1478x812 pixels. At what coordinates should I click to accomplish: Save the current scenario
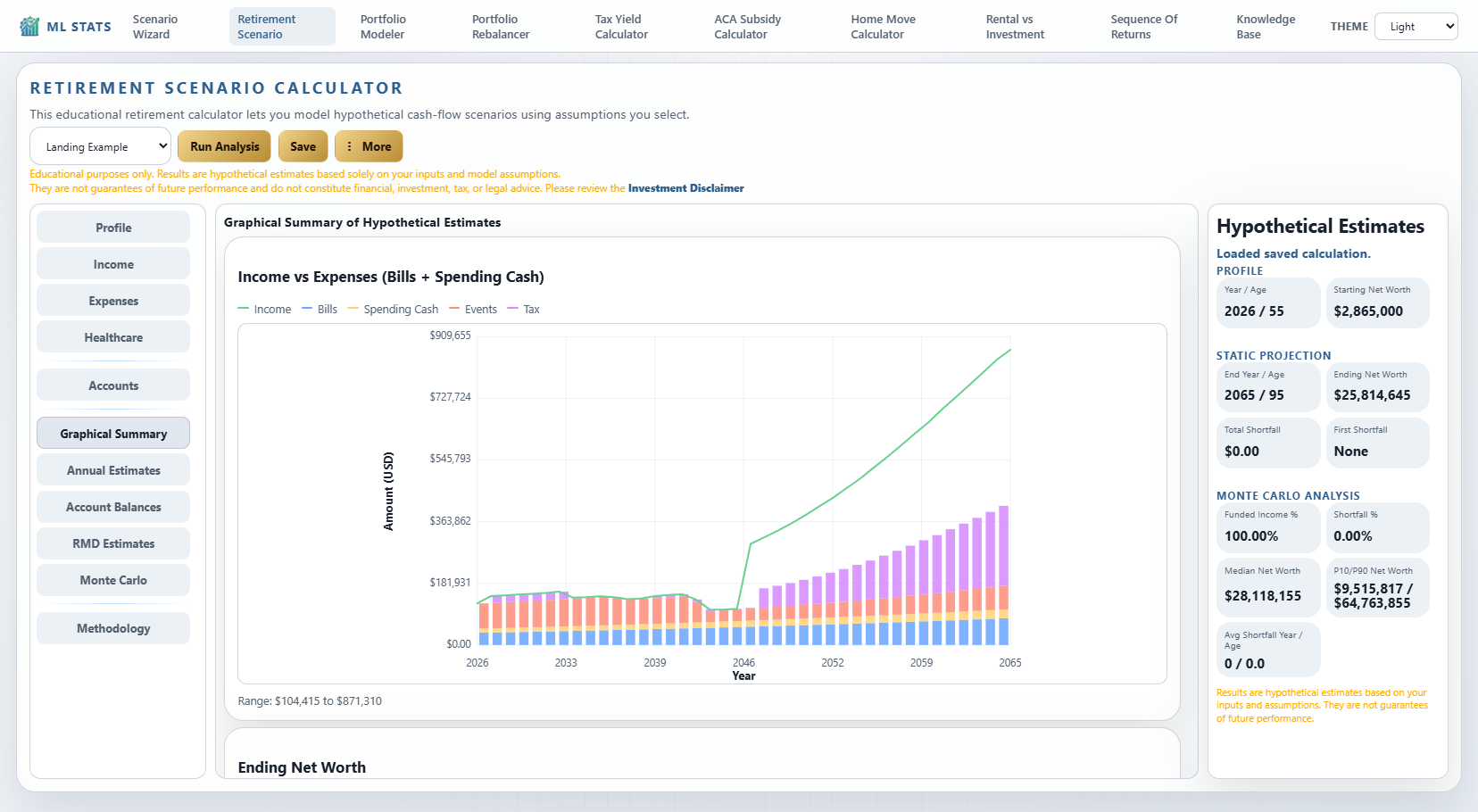(x=303, y=146)
